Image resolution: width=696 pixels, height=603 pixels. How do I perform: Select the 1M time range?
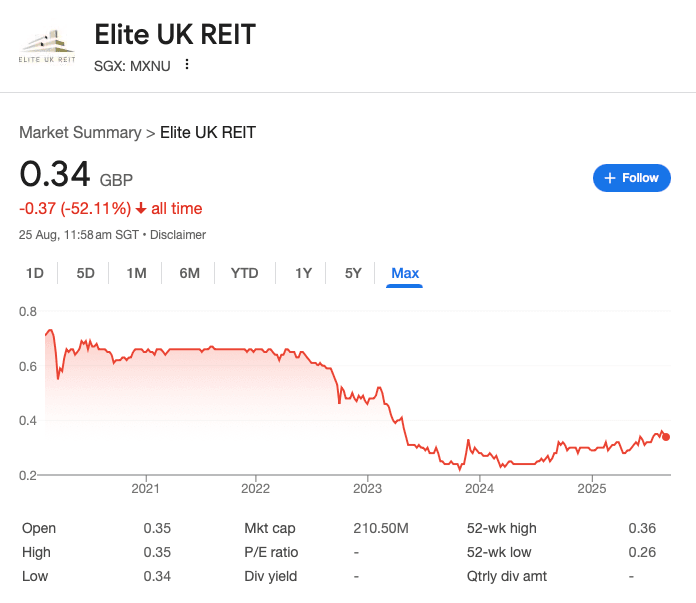[137, 273]
